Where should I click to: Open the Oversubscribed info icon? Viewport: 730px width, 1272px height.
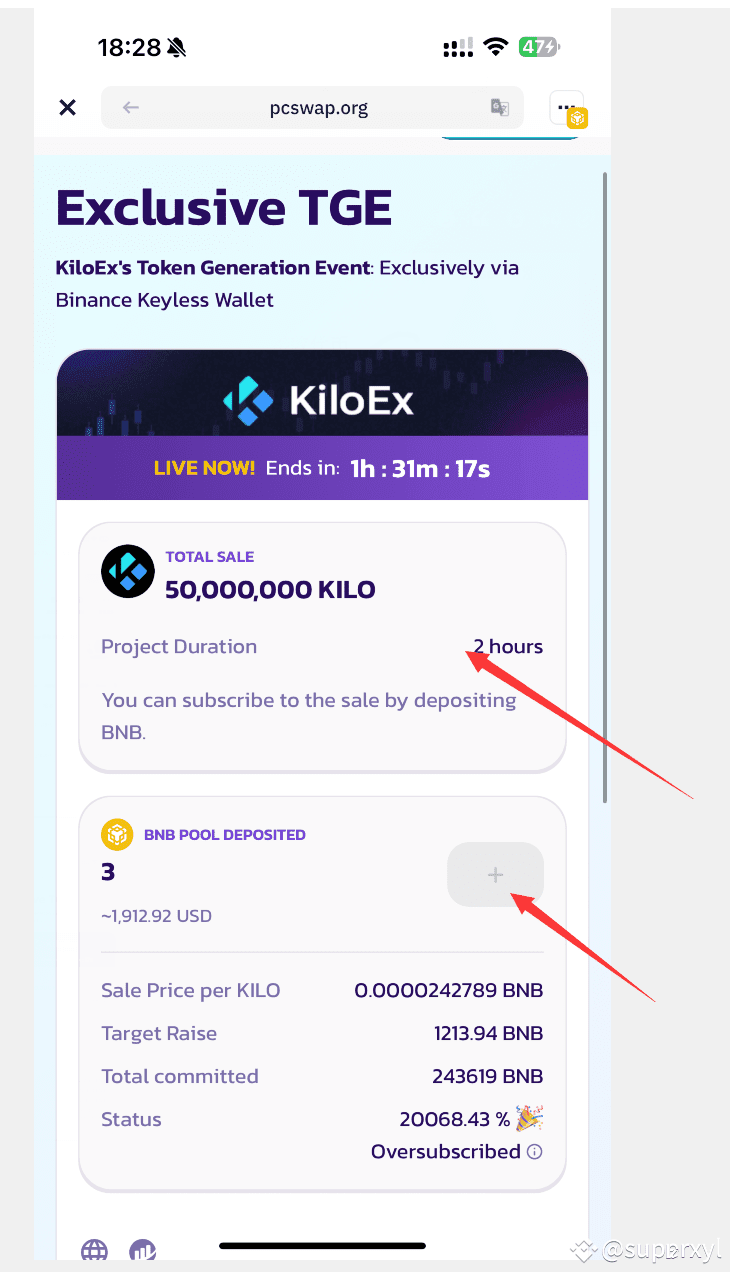(x=535, y=1152)
